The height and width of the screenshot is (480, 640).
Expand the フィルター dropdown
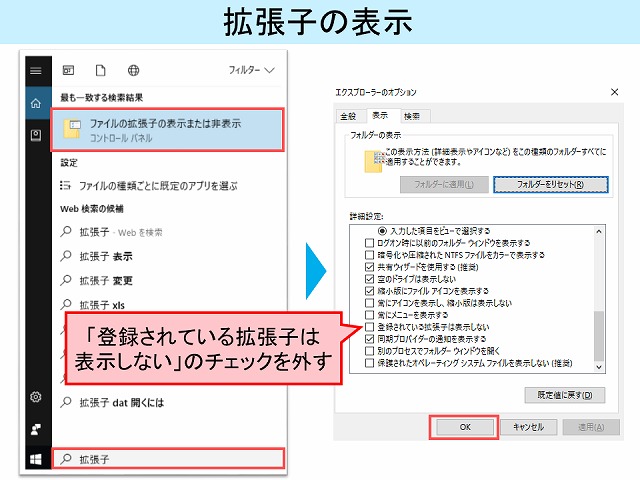pos(251,70)
